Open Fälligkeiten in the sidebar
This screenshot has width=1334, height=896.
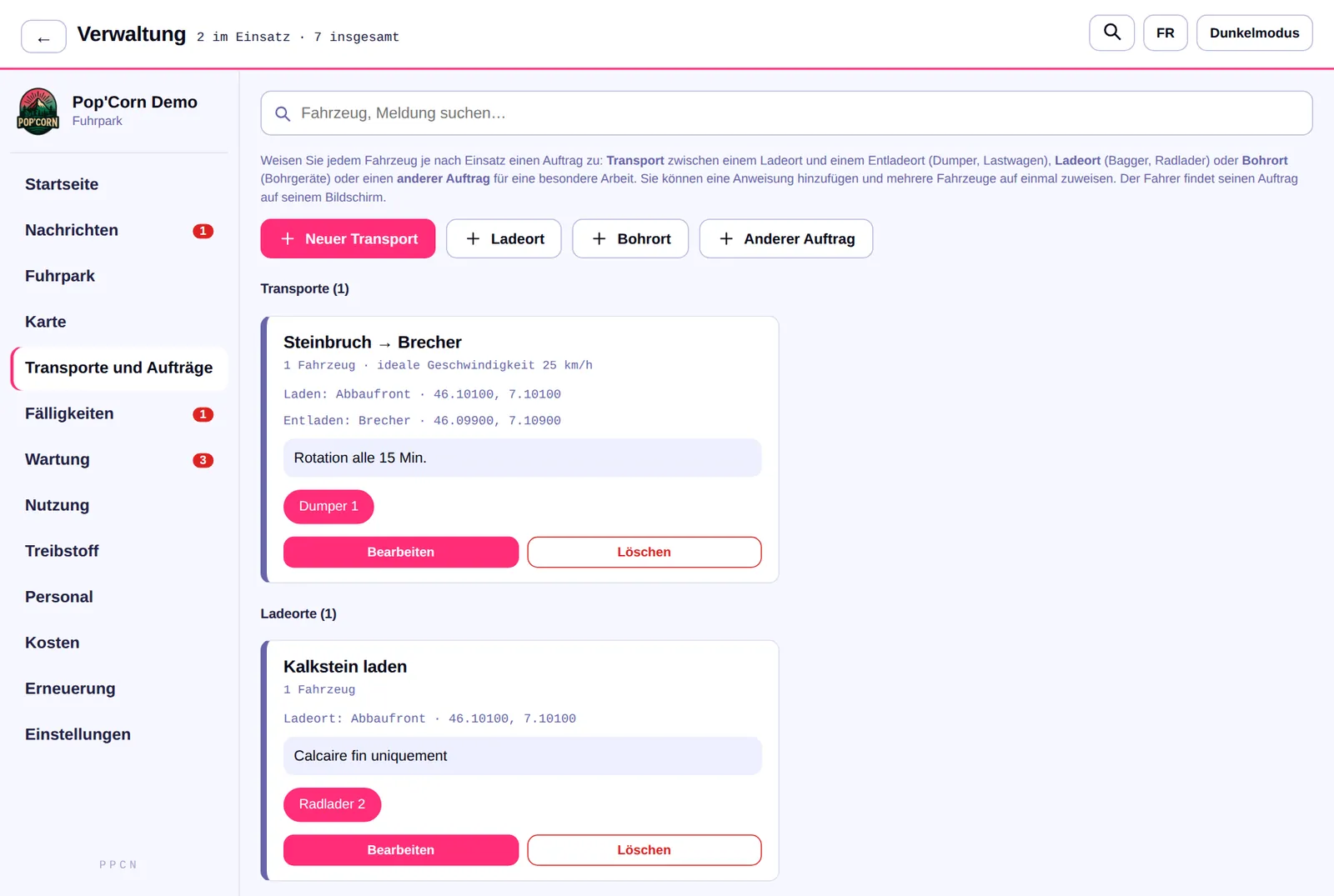118,413
